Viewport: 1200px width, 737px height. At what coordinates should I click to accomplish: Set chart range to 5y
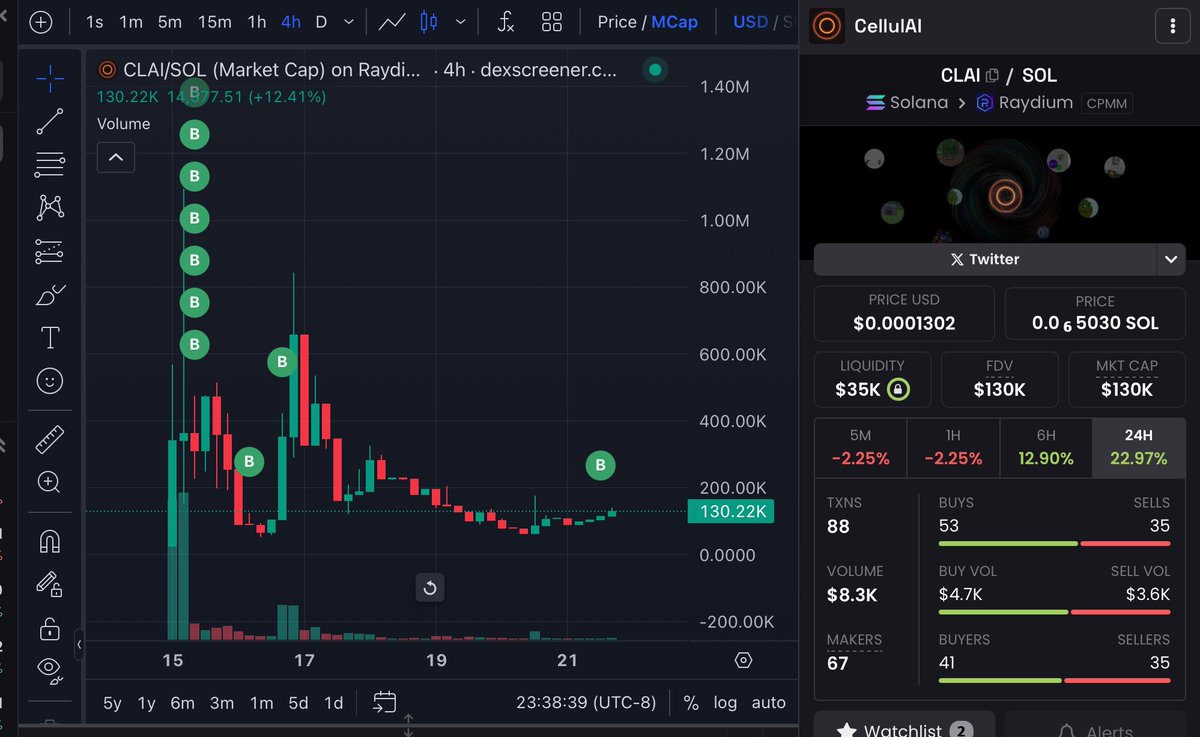coord(112,703)
